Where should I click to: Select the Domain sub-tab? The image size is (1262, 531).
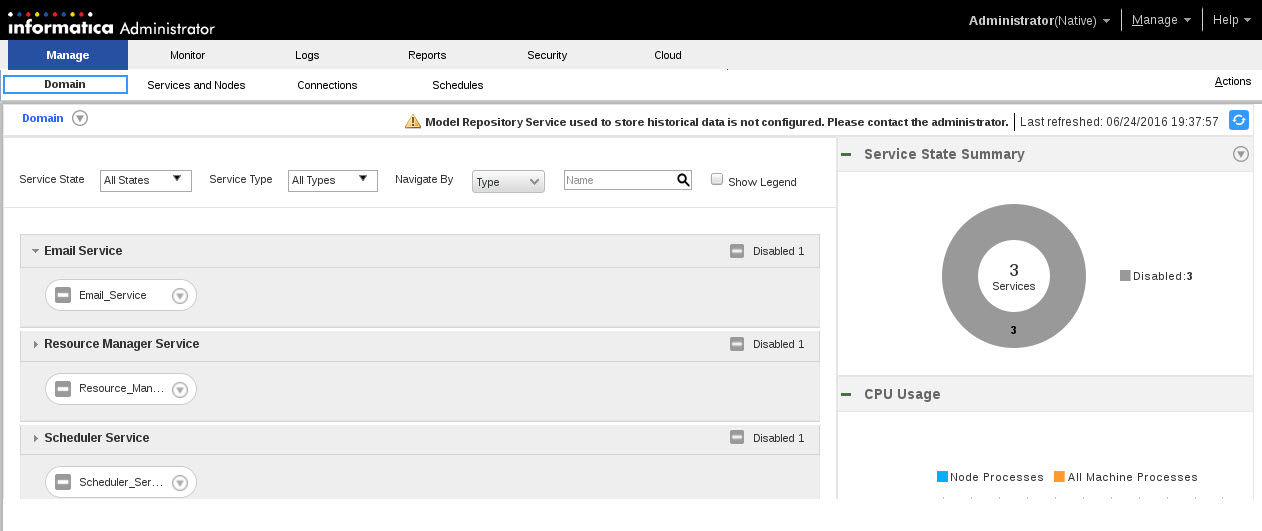click(x=65, y=85)
